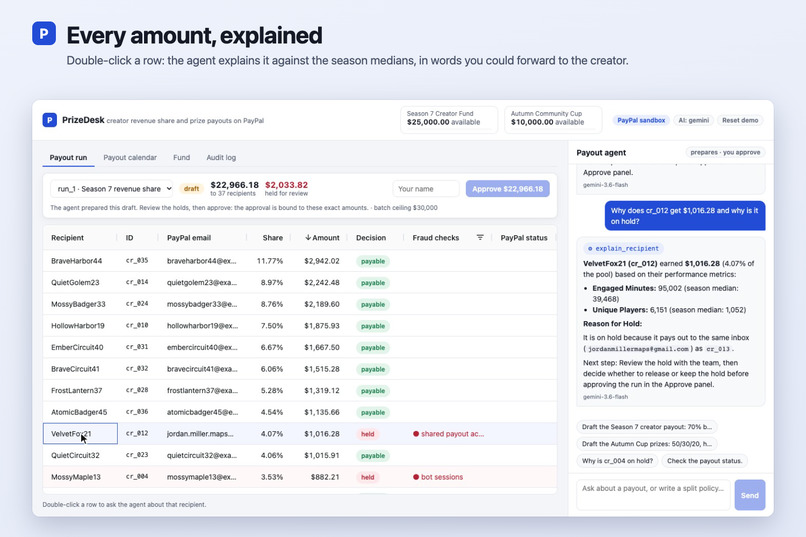Click the $1,016.28 amount in the table
The image size is (806, 537).
pos(322,434)
